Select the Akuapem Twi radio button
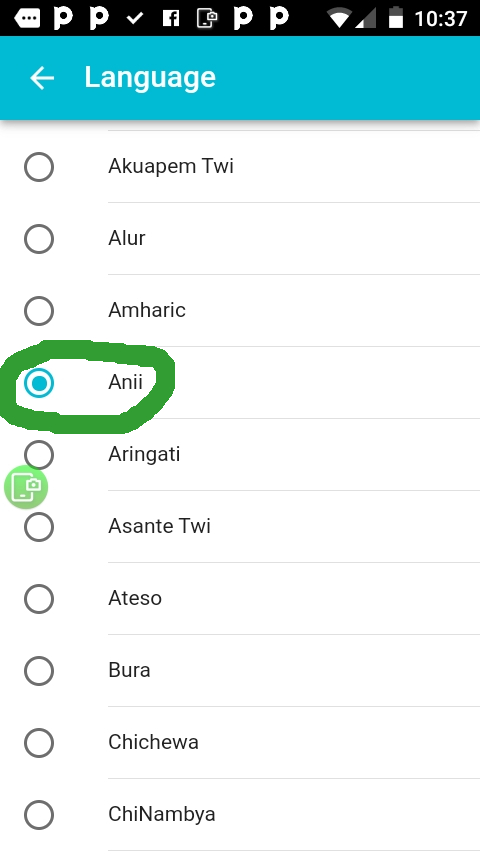Image resolution: width=480 pixels, height=854 pixels. 39,167
